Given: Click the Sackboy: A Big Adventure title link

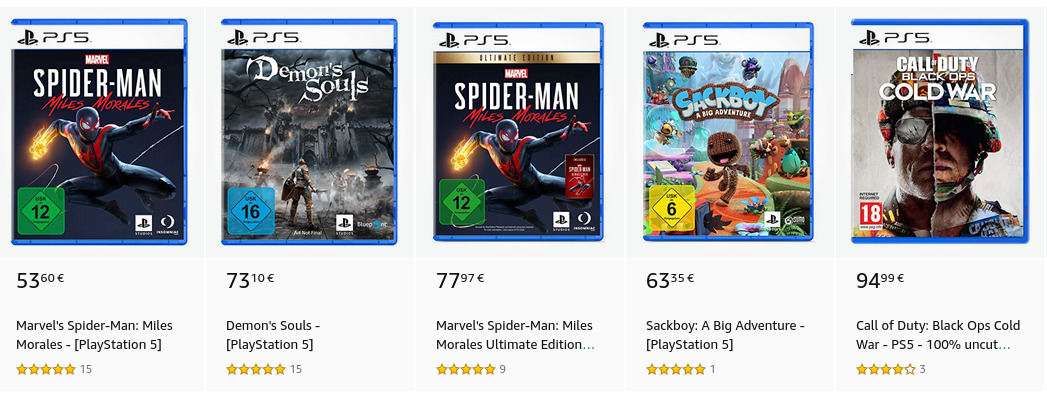Looking at the screenshot, I should pos(725,335).
